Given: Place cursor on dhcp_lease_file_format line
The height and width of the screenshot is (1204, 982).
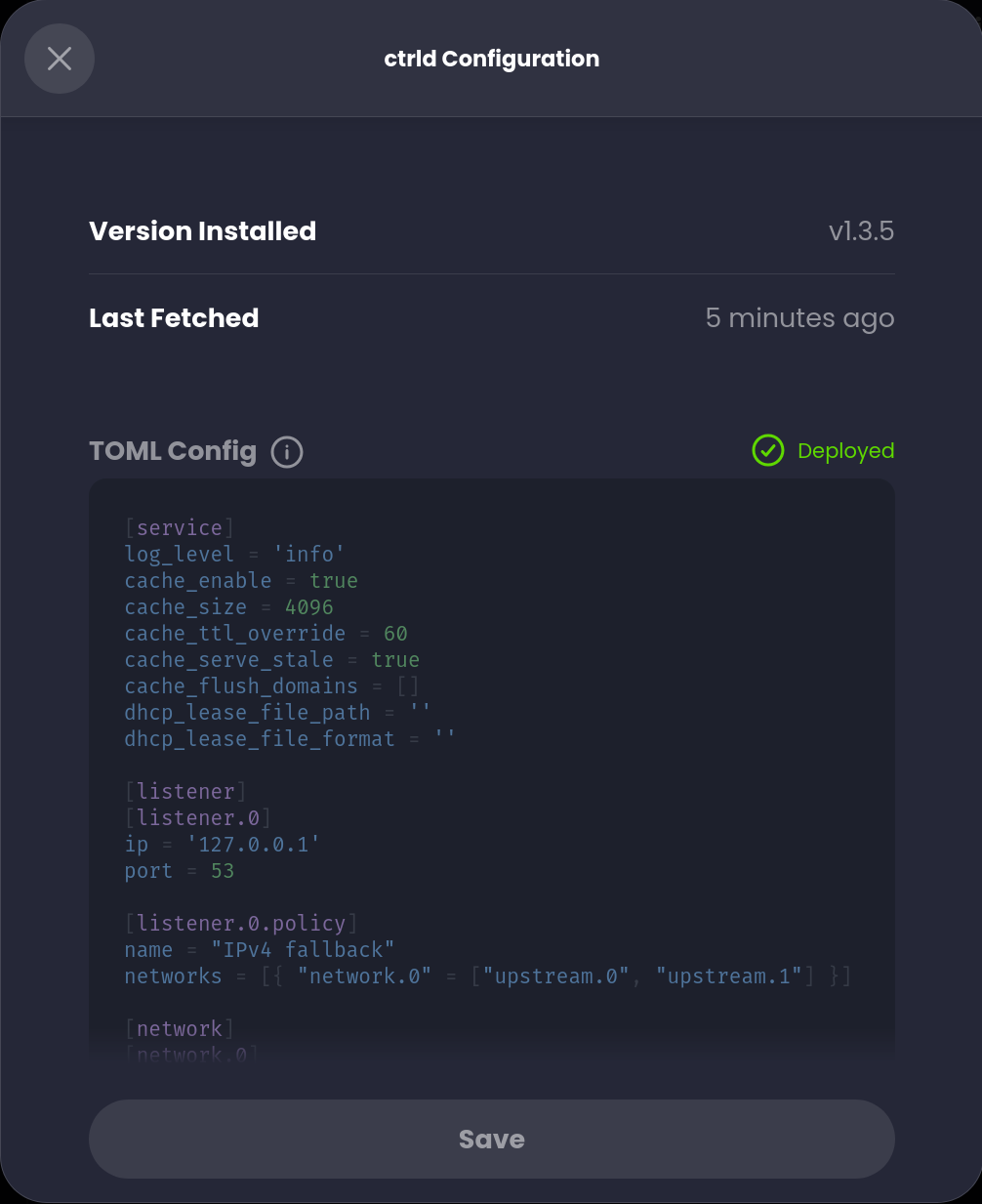Looking at the screenshot, I should (x=289, y=739).
